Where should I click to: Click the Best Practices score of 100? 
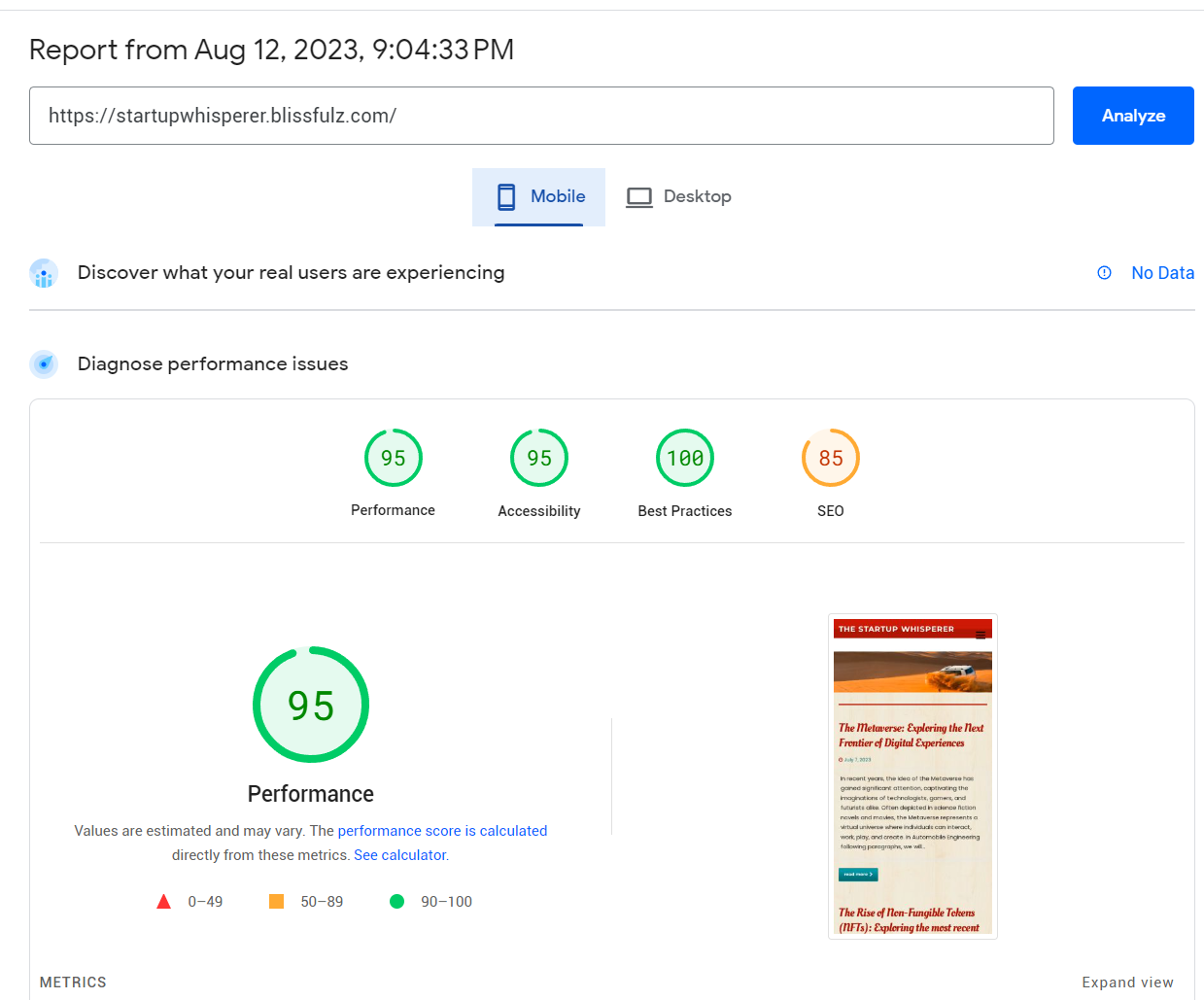click(684, 458)
